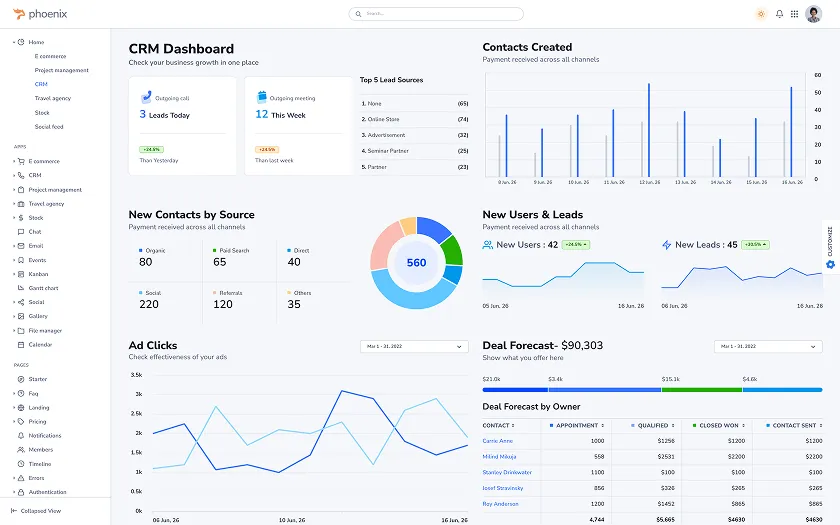This screenshot has height=525, width=840.
Task: Sort table by CONTACT column header
Action: coord(498,425)
